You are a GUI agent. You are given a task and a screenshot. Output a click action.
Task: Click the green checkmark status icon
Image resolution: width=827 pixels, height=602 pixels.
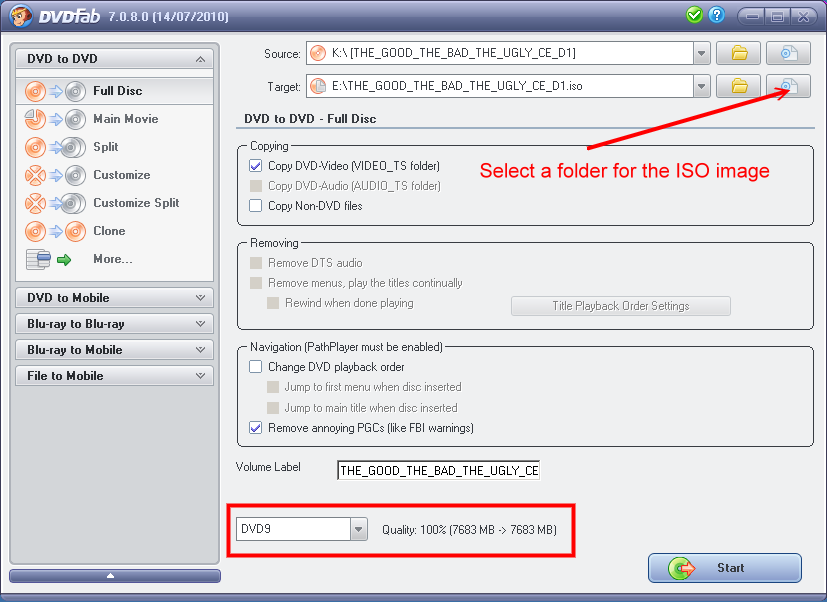point(695,15)
